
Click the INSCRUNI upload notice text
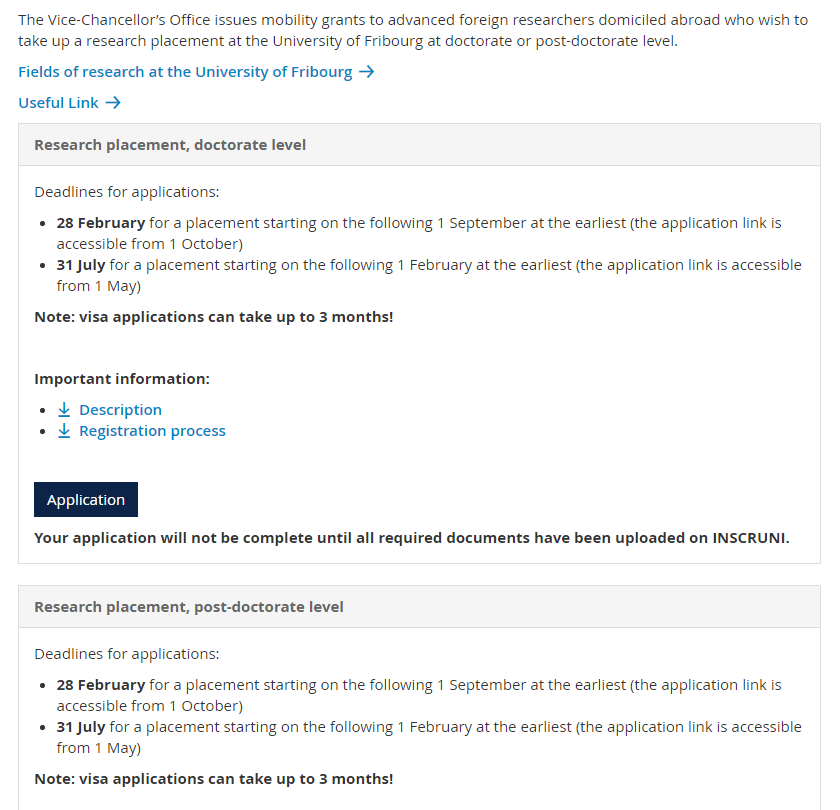click(411, 538)
